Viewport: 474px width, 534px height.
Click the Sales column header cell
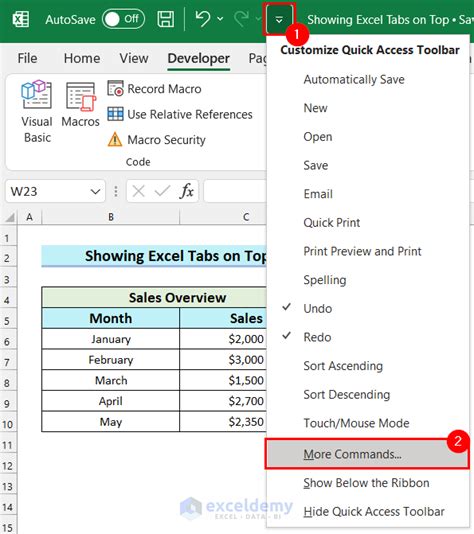tap(223, 318)
